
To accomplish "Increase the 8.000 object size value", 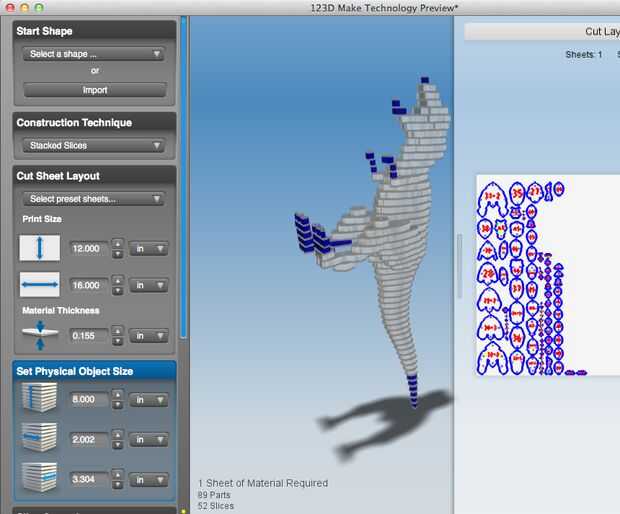I will click(x=117, y=395).
